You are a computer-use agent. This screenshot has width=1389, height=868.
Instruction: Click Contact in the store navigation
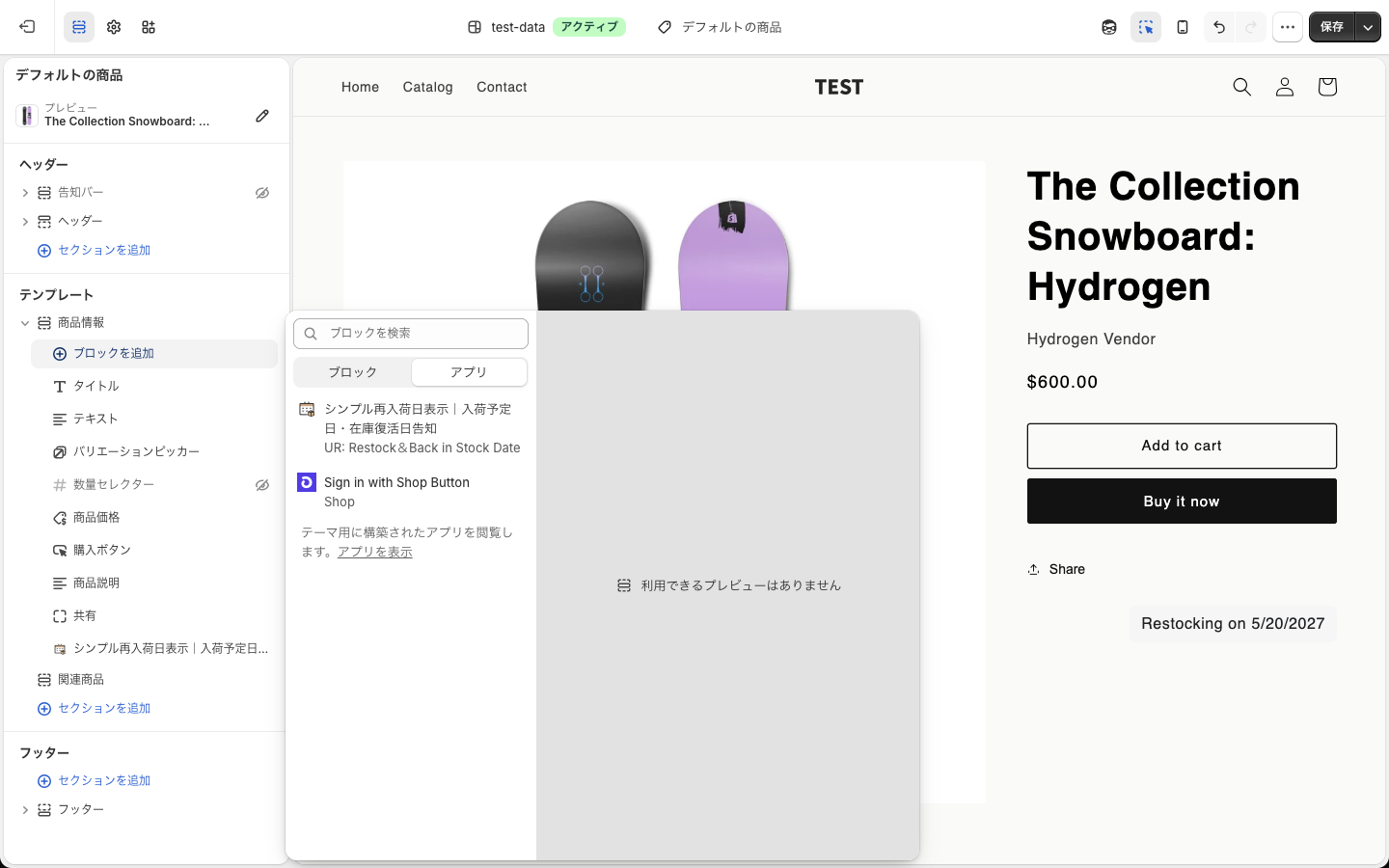502,87
